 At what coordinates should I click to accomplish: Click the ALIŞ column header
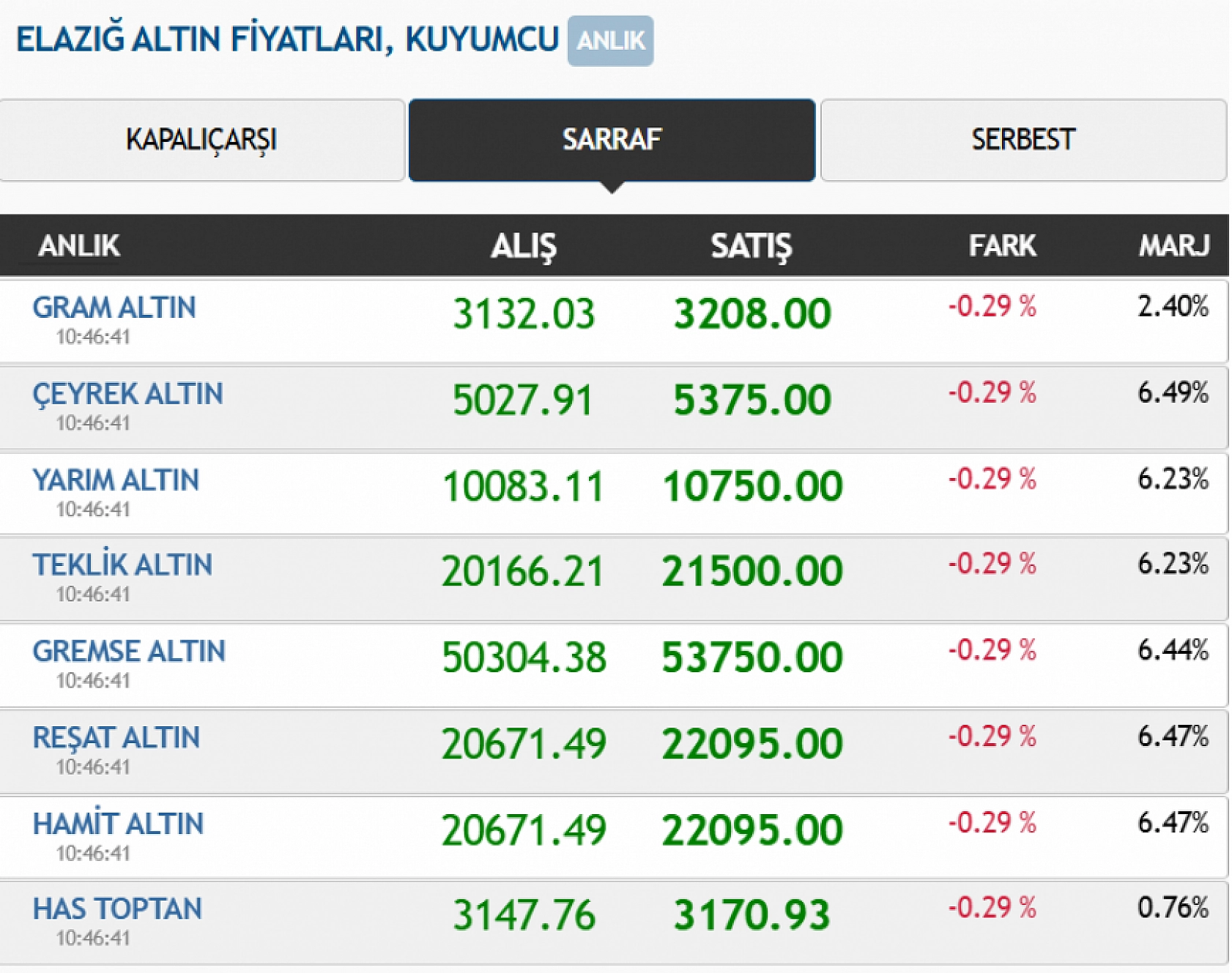pyautogui.click(x=524, y=246)
